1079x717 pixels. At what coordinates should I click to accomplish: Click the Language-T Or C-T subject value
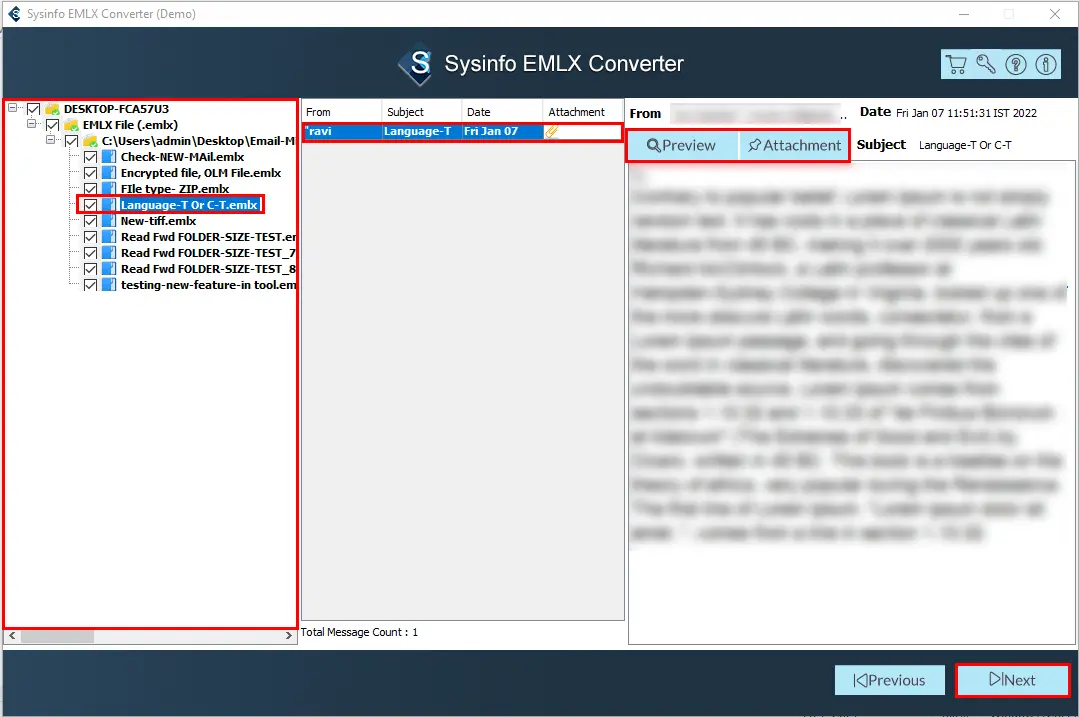(x=965, y=145)
